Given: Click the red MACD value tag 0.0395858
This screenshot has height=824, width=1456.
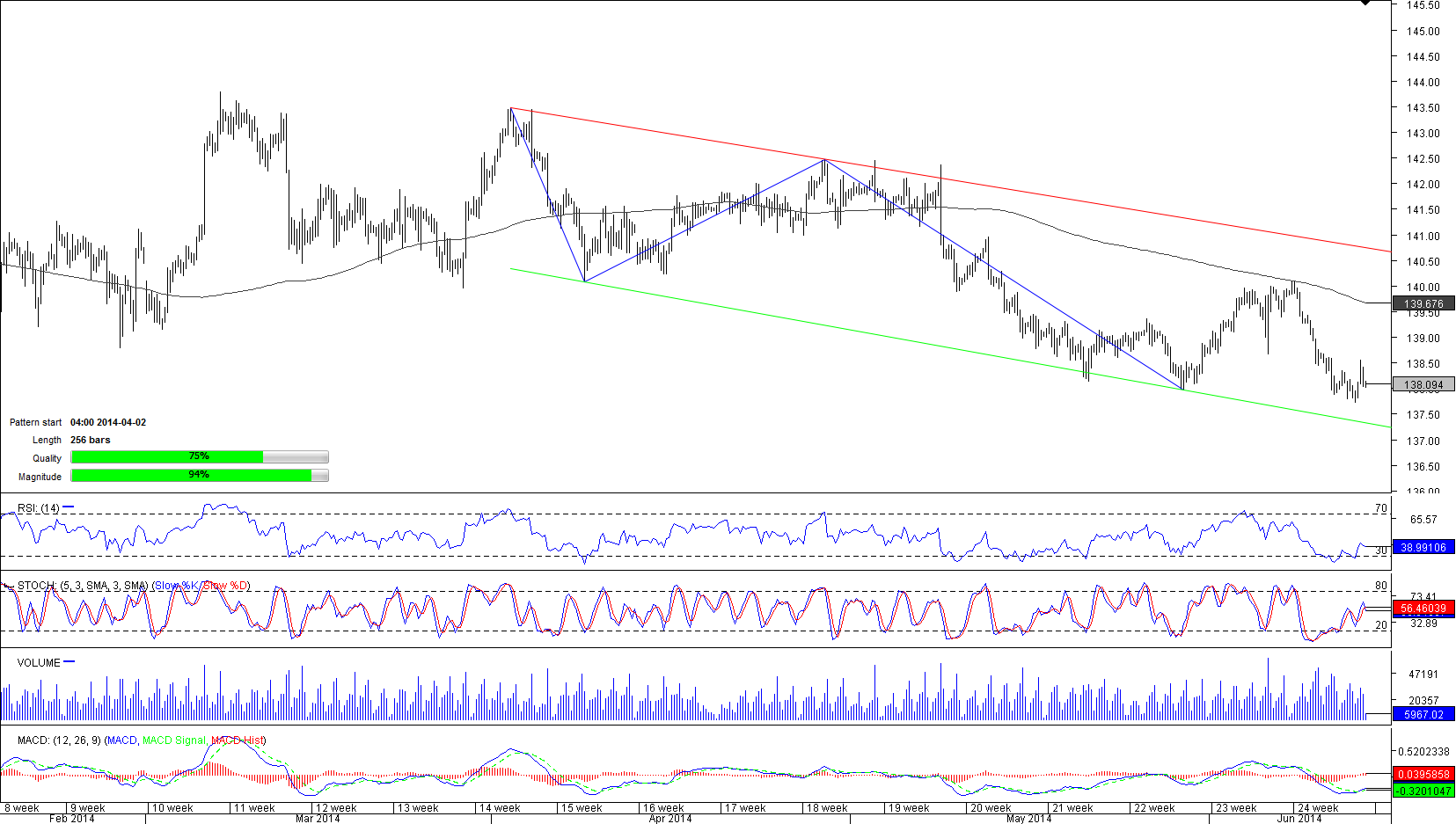Looking at the screenshot, I should coord(1423,774).
